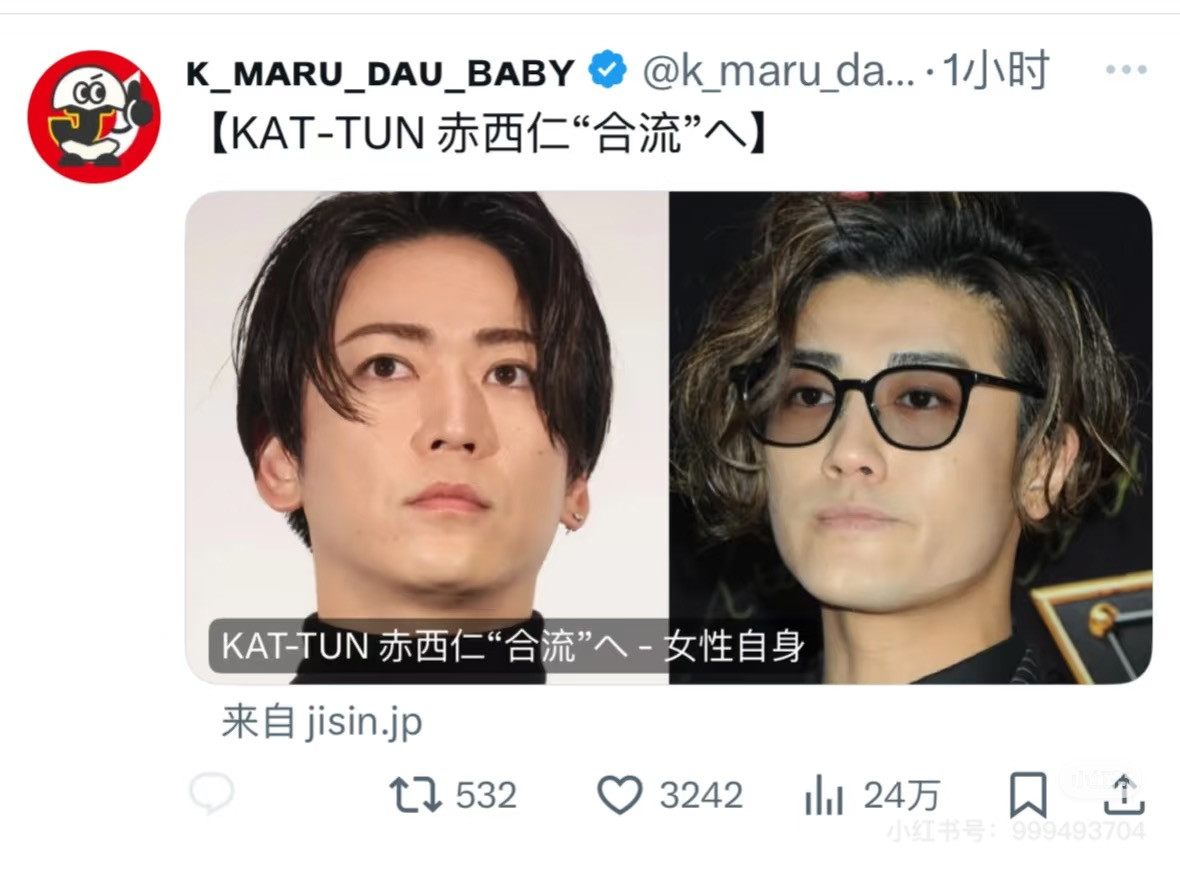Viewport: 1180px width, 872px height.
Task: Open the right photo with glasses
Action: pyautogui.click(x=911, y=437)
